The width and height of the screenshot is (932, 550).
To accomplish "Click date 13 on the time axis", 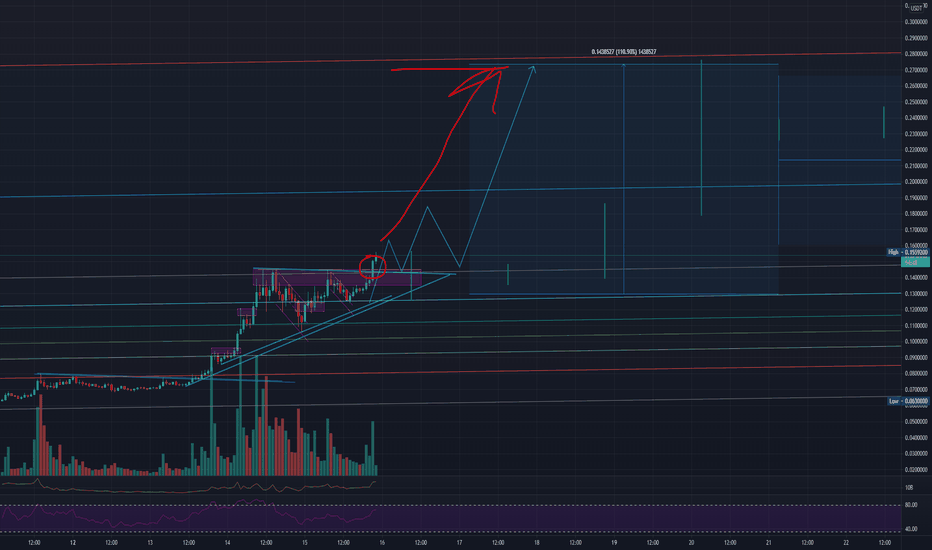I will pyautogui.click(x=150, y=542).
